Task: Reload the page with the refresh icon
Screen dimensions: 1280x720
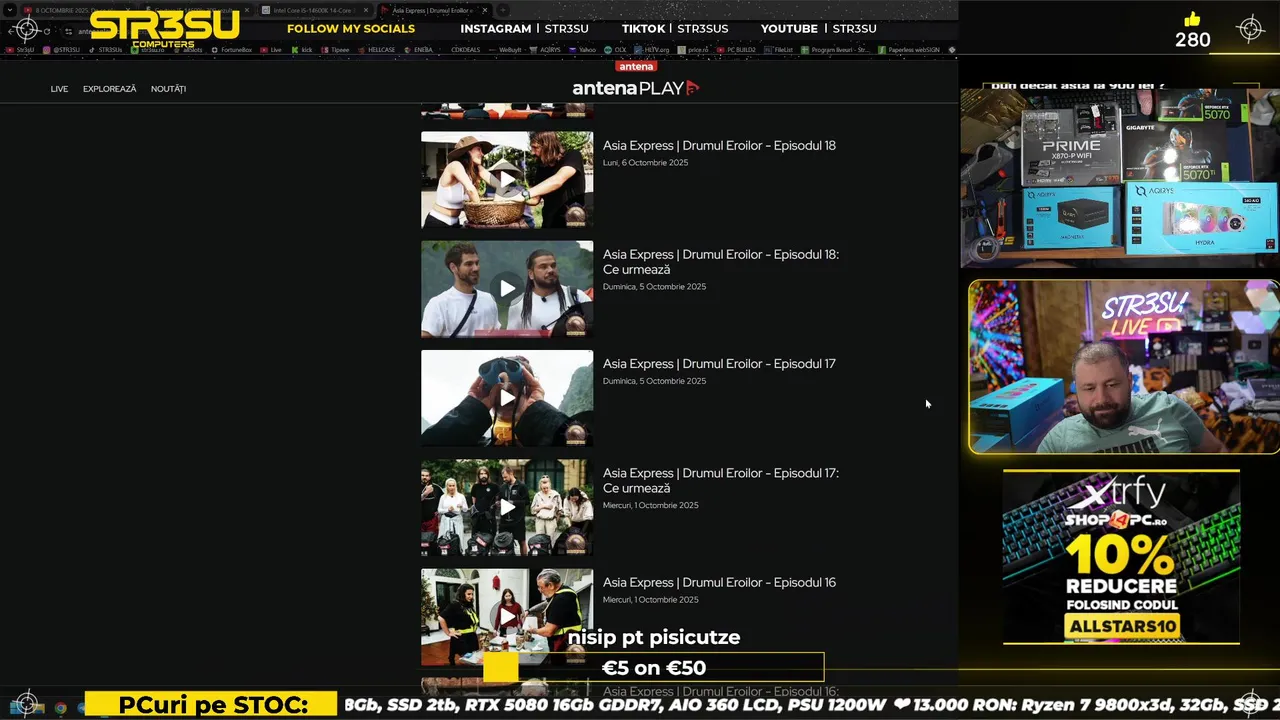Action: coord(46,31)
